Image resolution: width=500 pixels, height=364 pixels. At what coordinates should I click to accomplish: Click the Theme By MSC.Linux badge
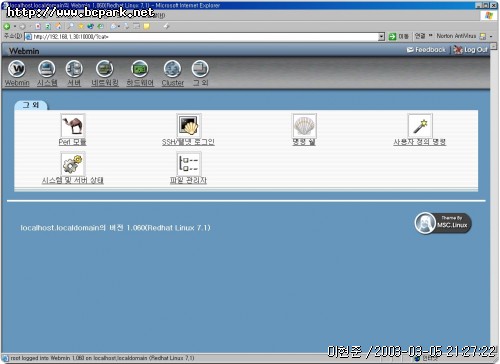443,223
